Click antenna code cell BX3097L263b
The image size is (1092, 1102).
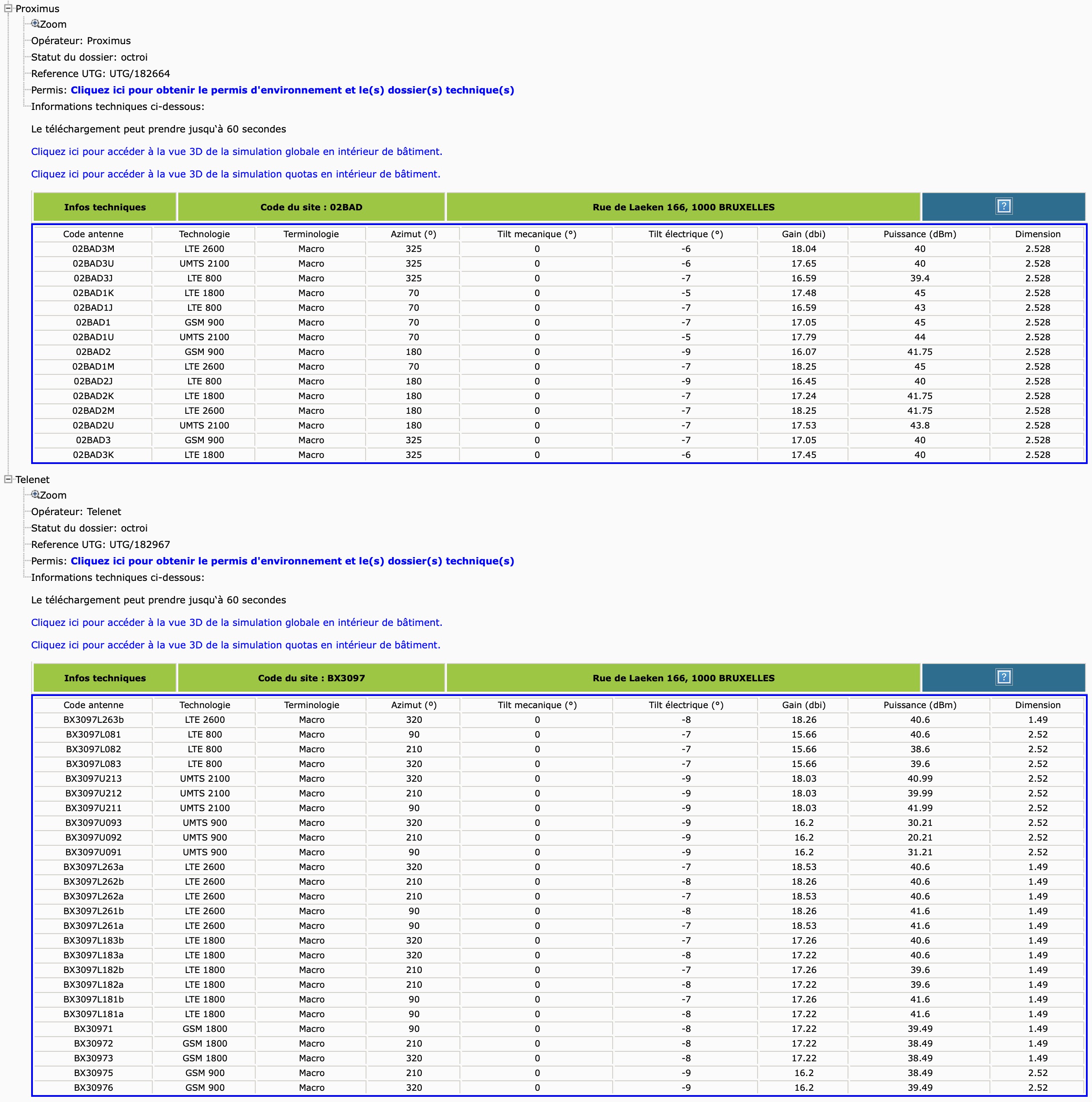(93, 720)
